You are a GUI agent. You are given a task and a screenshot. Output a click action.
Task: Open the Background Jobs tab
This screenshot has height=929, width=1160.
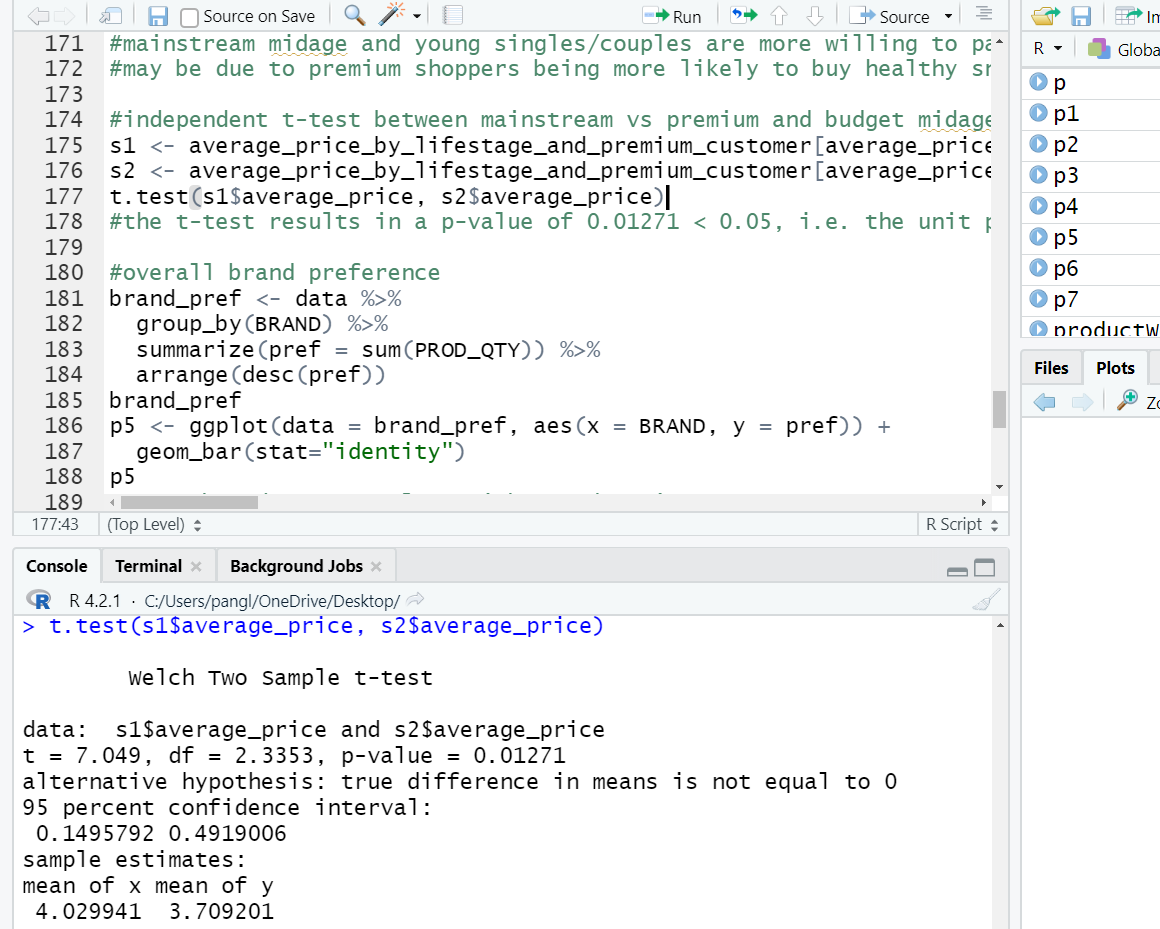pos(296,566)
